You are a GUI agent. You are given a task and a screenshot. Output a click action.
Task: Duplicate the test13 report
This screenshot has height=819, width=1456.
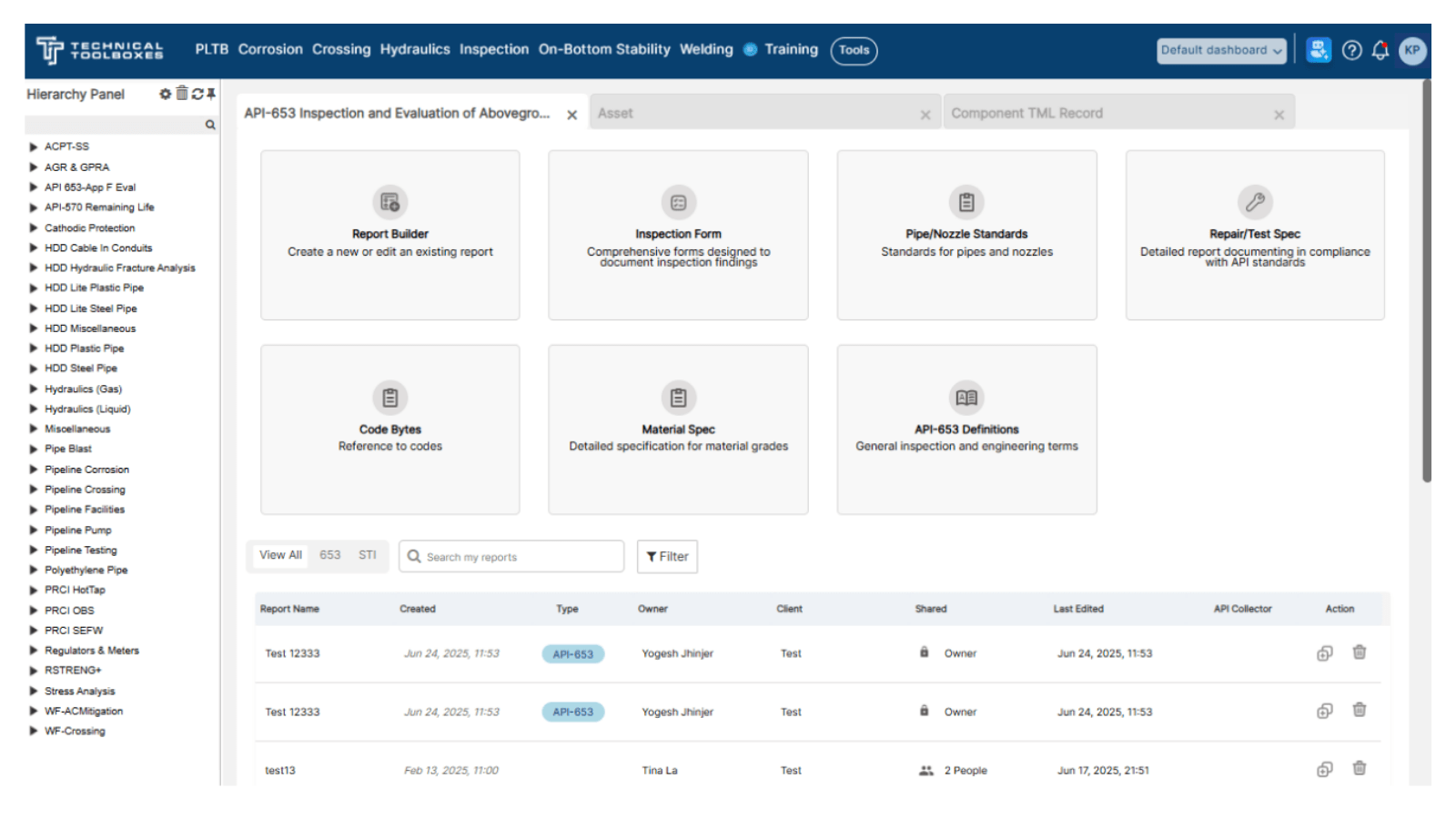click(1325, 770)
